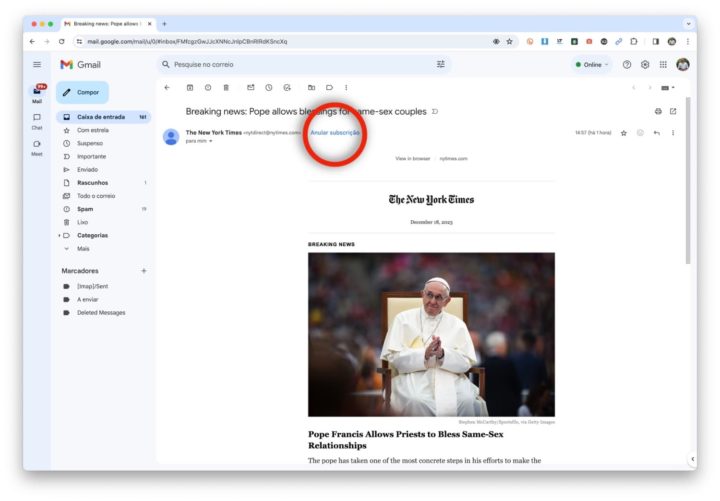The height and width of the screenshot is (501, 720).
Task: Open the Google account avatar menu
Action: [683, 64]
